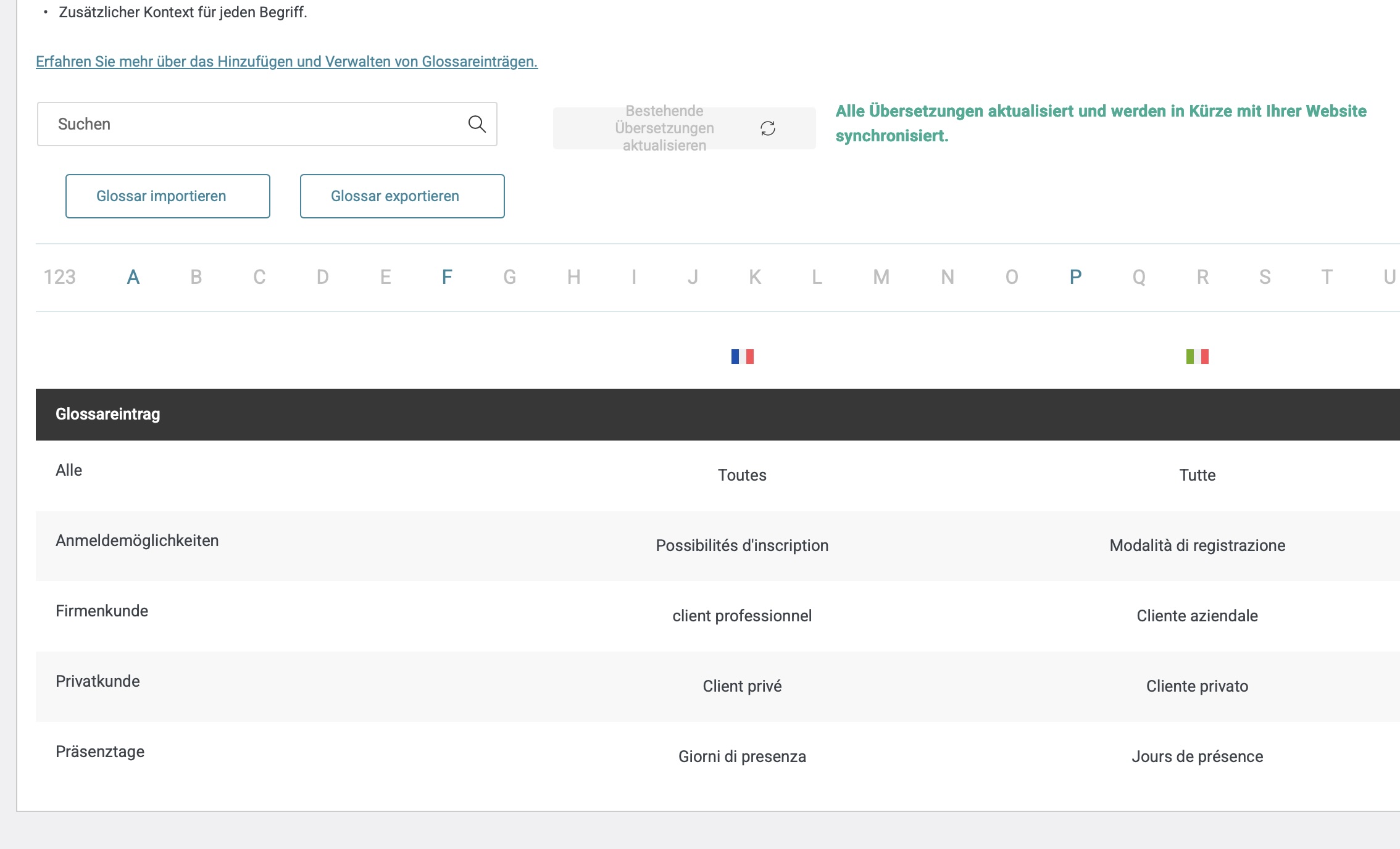
Task: Click the Italian flag column icon
Action: (1197, 357)
